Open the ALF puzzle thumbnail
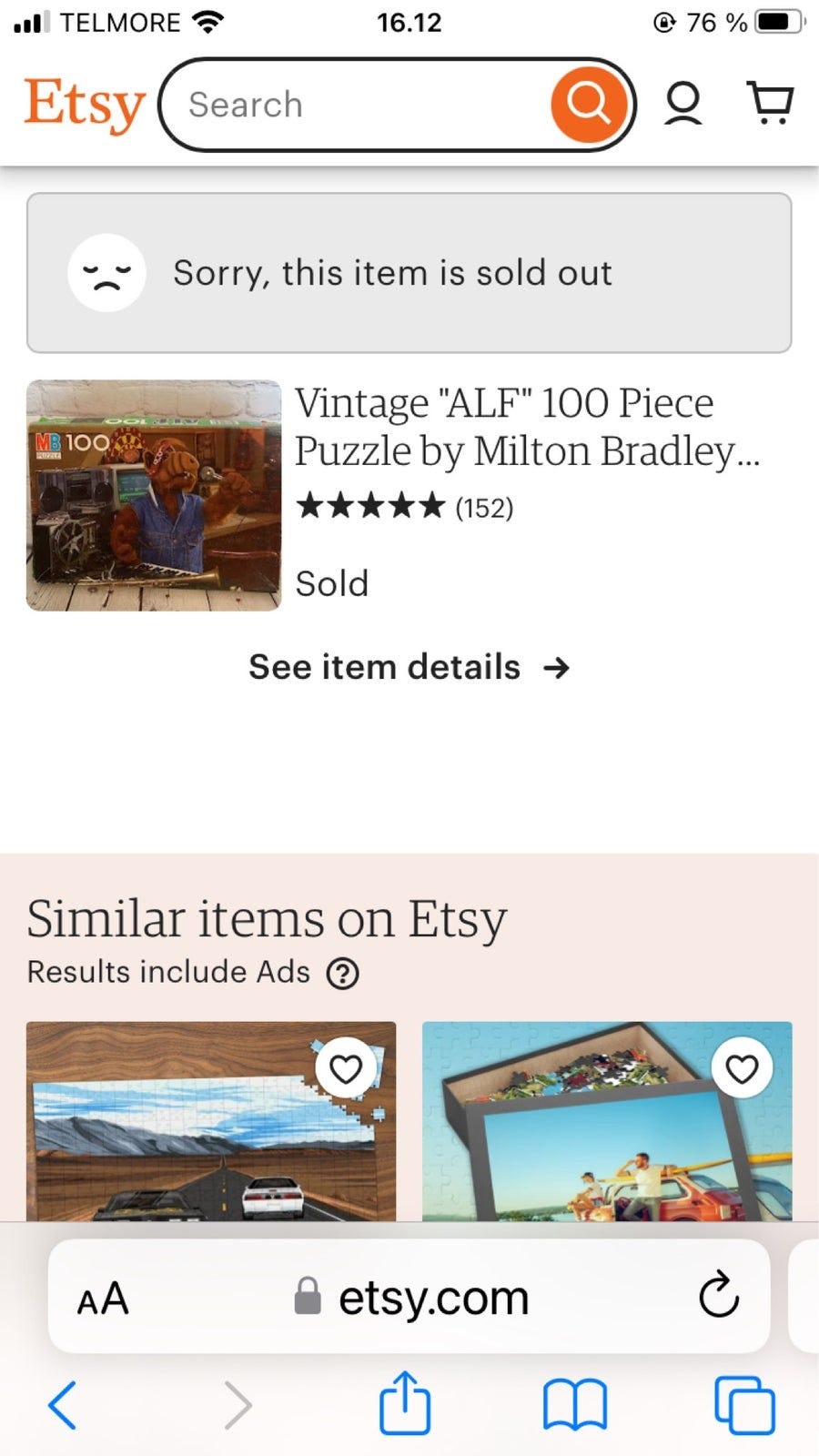 click(x=154, y=495)
